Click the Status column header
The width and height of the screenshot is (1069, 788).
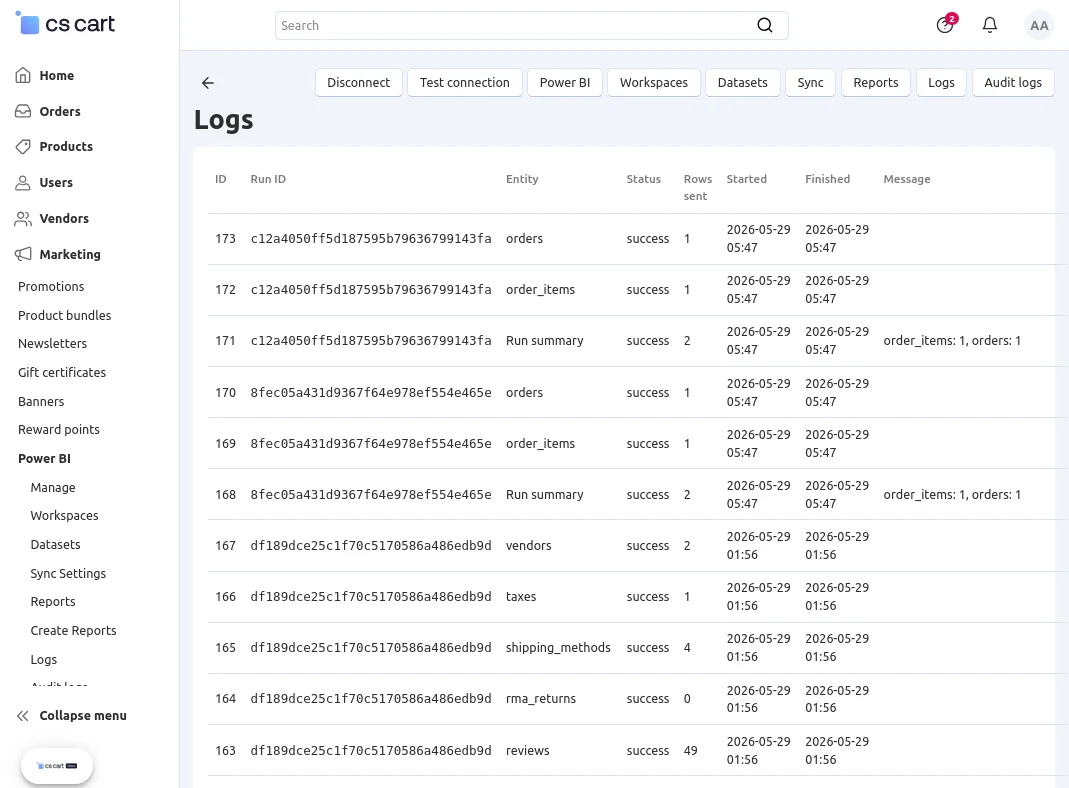click(x=644, y=179)
